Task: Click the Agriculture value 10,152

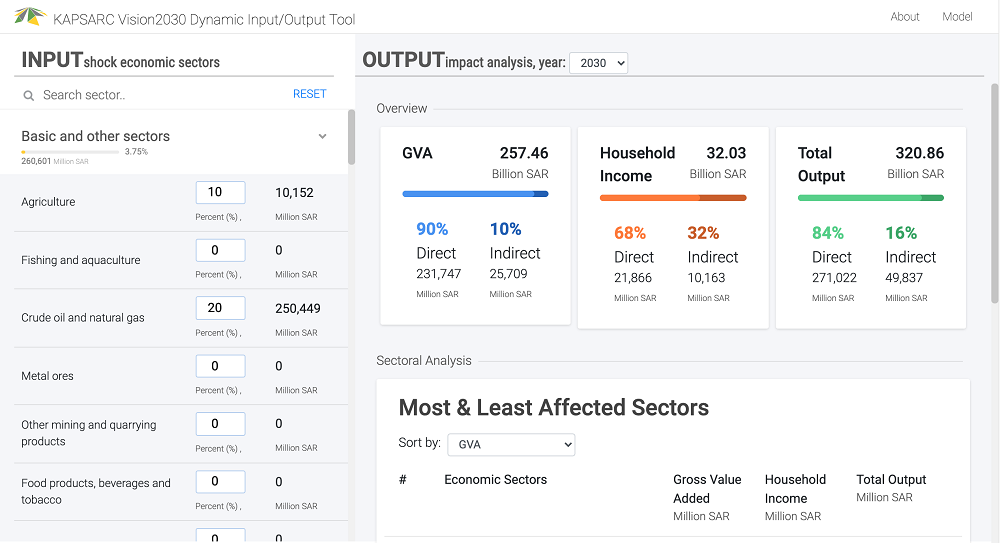Action: pyautogui.click(x=294, y=193)
